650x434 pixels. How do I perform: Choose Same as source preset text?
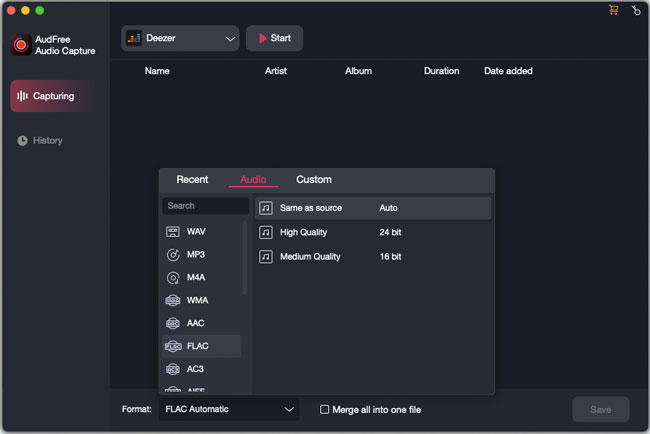point(311,208)
